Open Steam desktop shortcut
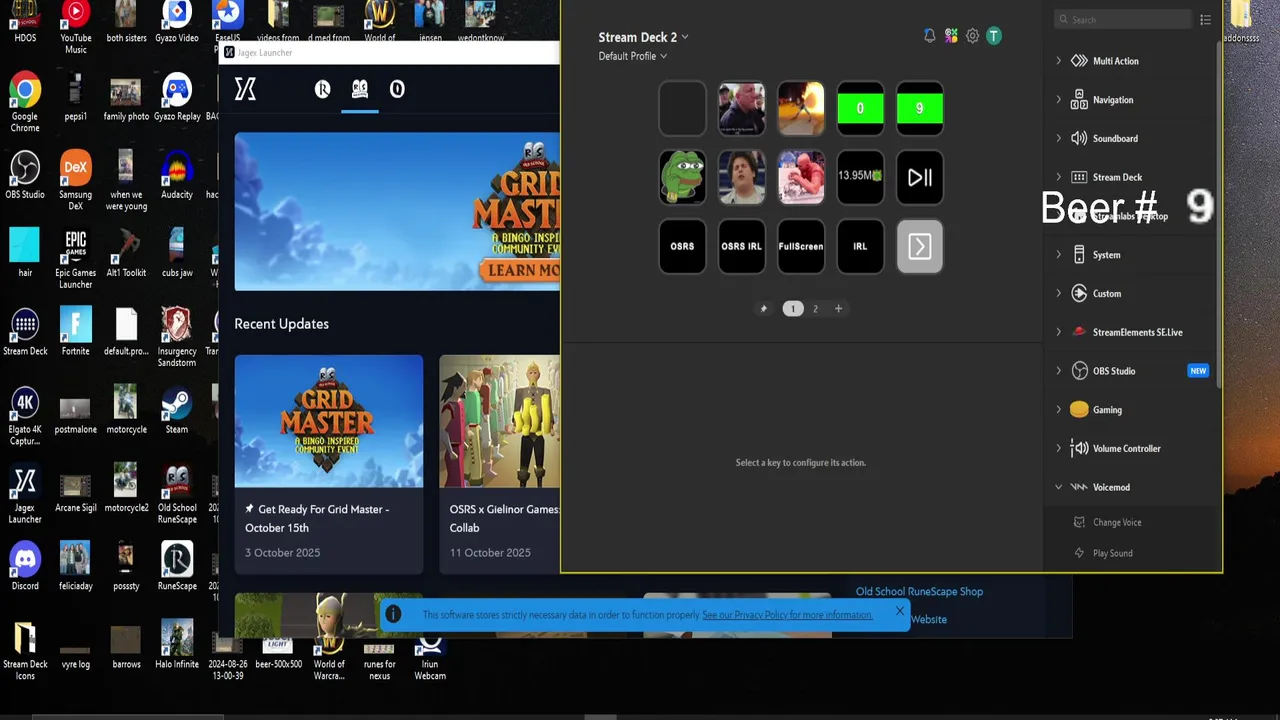The image size is (1280, 720). [x=177, y=410]
